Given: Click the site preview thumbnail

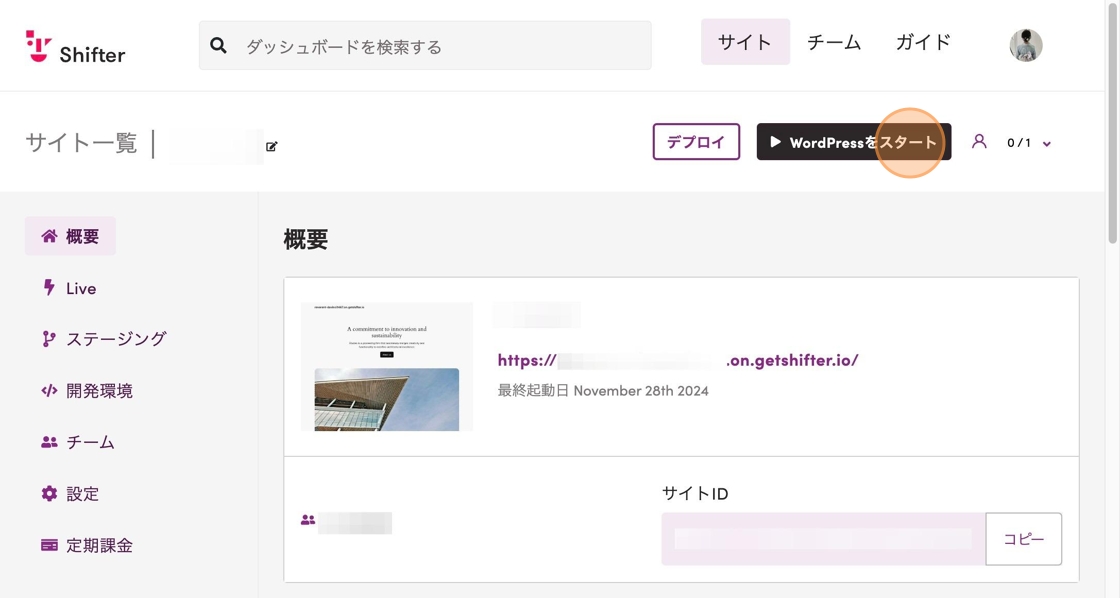Looking at the screenshot, I should pos(386,367).
